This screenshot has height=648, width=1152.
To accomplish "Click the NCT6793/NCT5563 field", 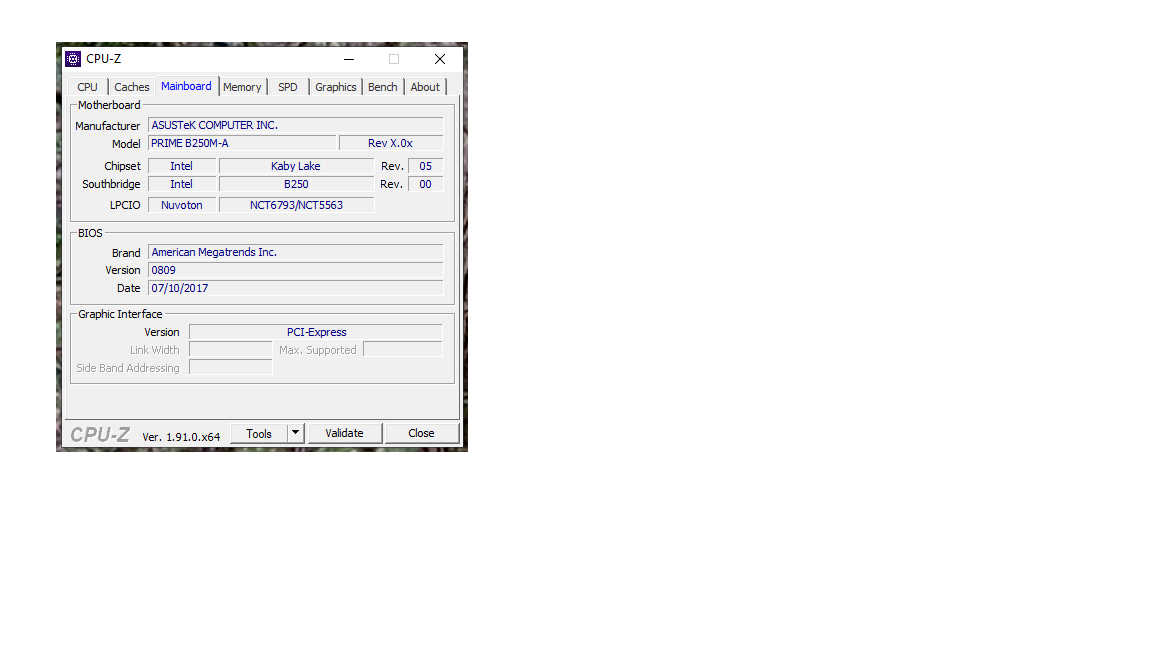I will 296,205.
